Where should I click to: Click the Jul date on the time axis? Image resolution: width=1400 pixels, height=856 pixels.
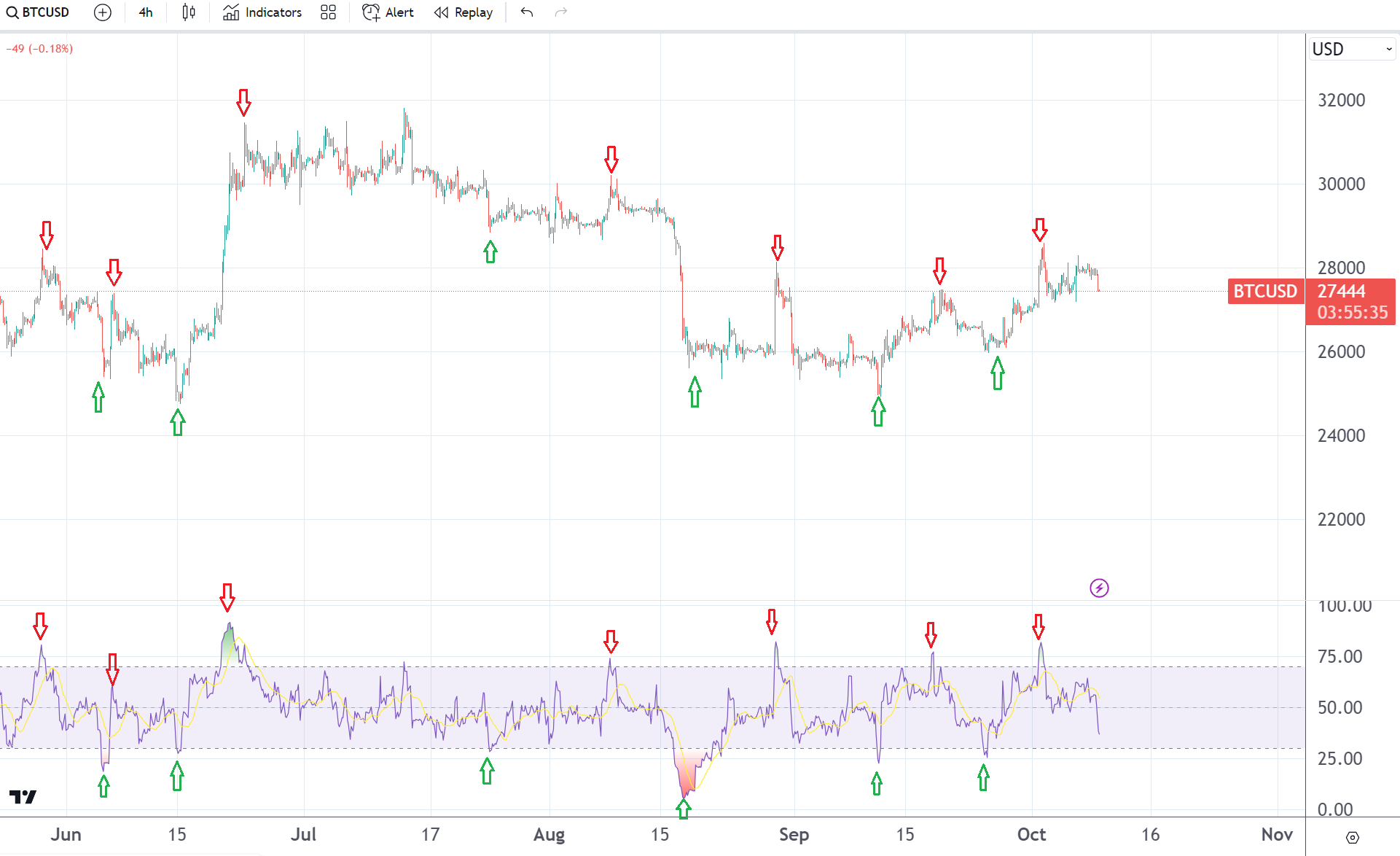tap(303, 835)
